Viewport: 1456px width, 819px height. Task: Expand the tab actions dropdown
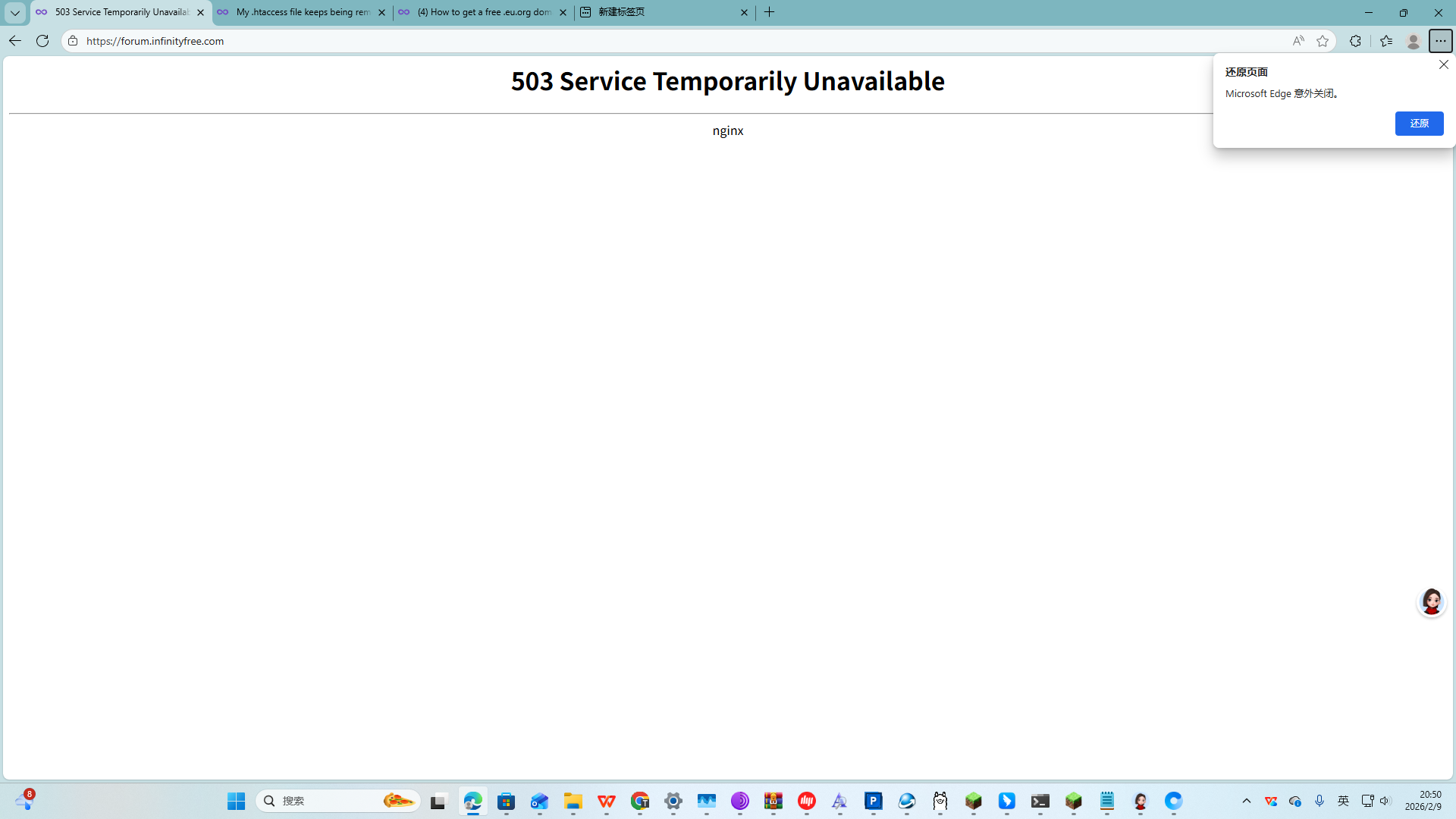[x=14, y=12]
